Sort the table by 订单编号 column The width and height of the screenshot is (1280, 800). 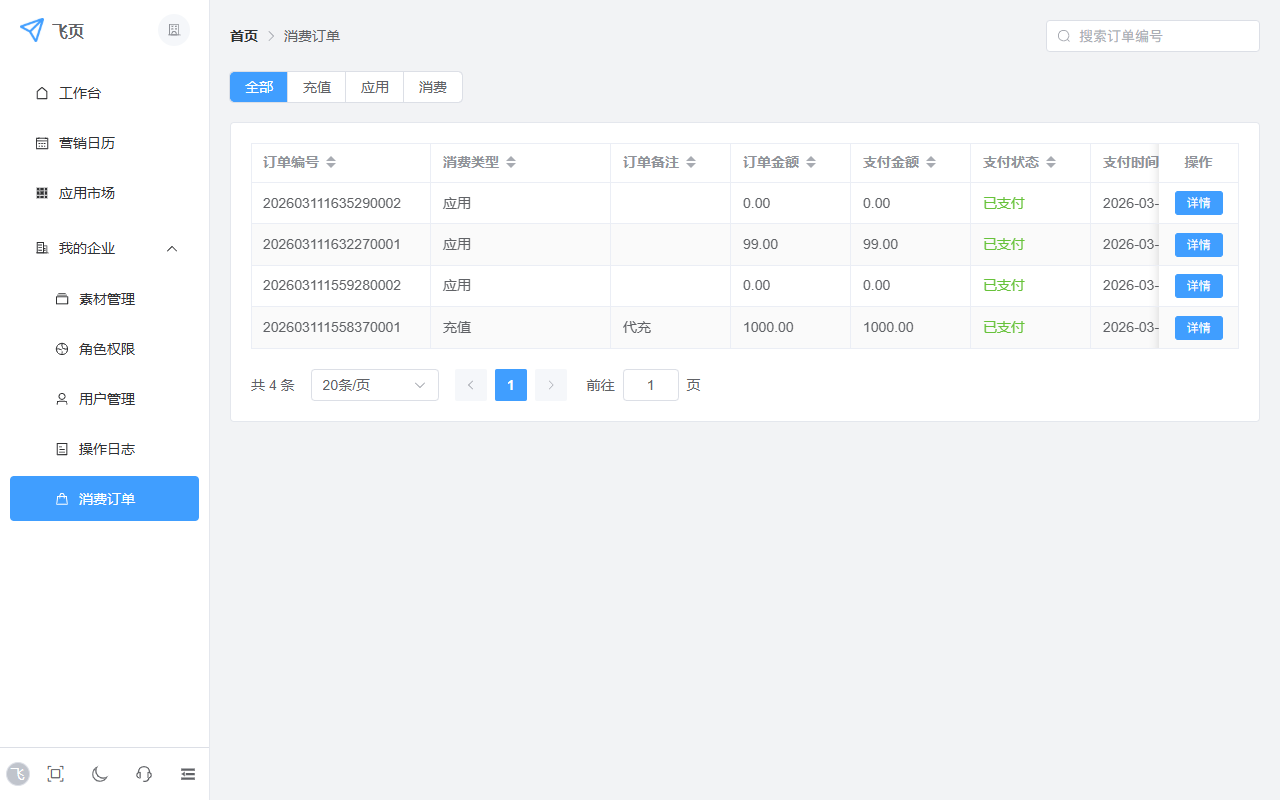[331, 162]
